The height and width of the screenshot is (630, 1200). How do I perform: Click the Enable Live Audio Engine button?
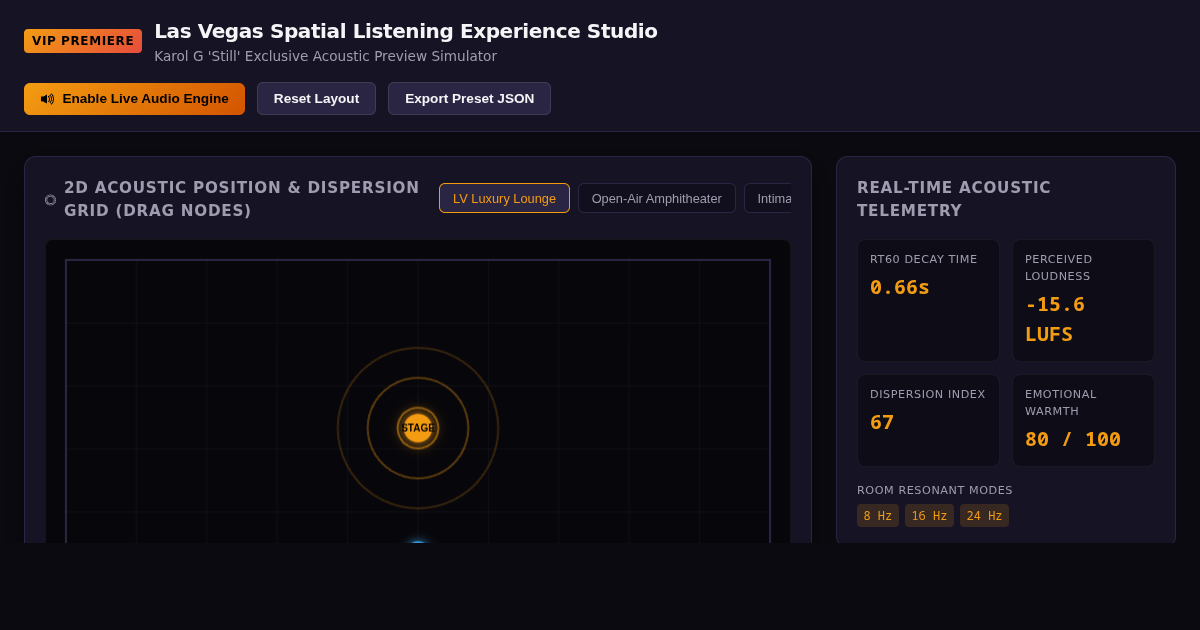[x=134, y=99]
